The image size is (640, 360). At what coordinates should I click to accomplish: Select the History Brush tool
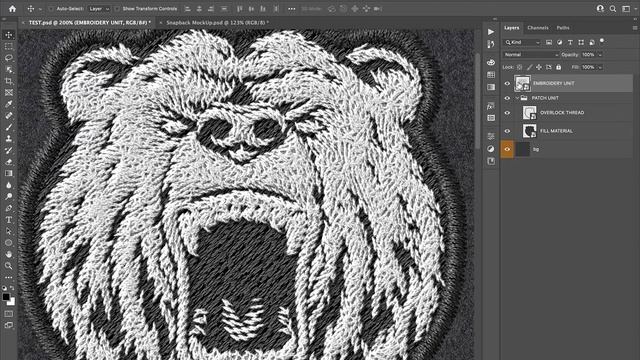tap(9, 150)
